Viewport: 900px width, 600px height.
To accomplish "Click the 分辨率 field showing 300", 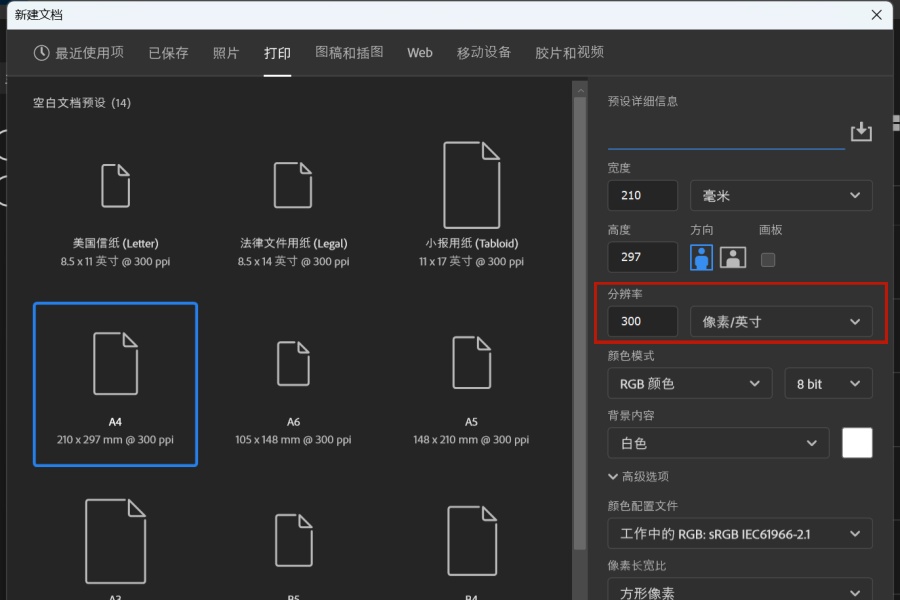I will point(642,321).
